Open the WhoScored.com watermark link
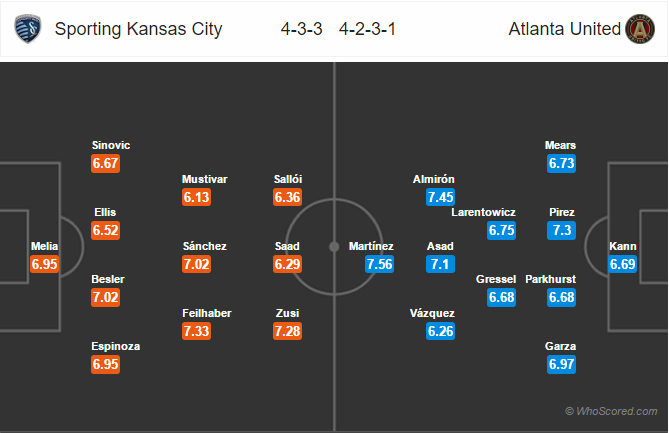The width and height of the screenshot is (669, 433). tap(611, 411)
